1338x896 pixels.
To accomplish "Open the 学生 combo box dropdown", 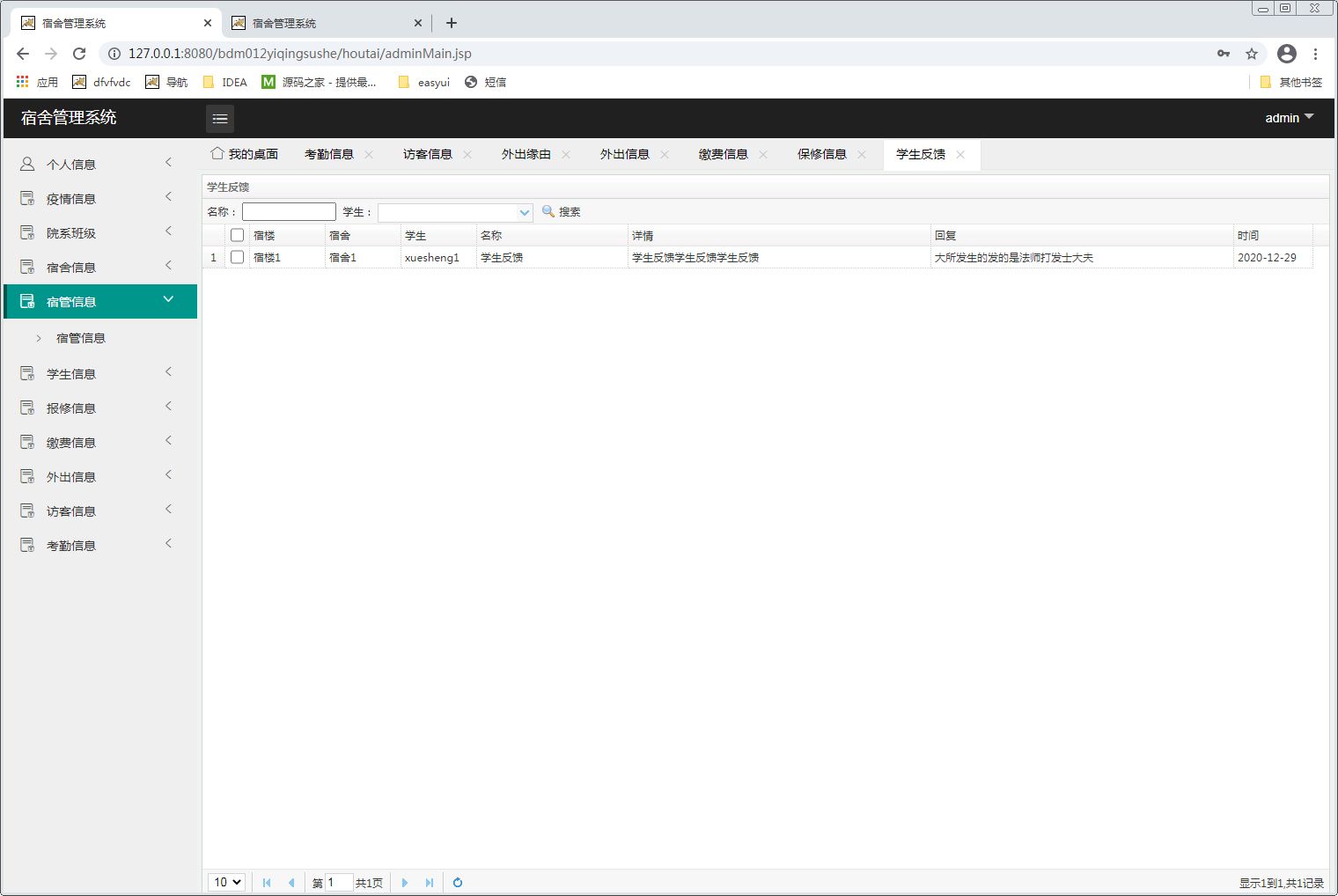I will click(x=525, y=212).
